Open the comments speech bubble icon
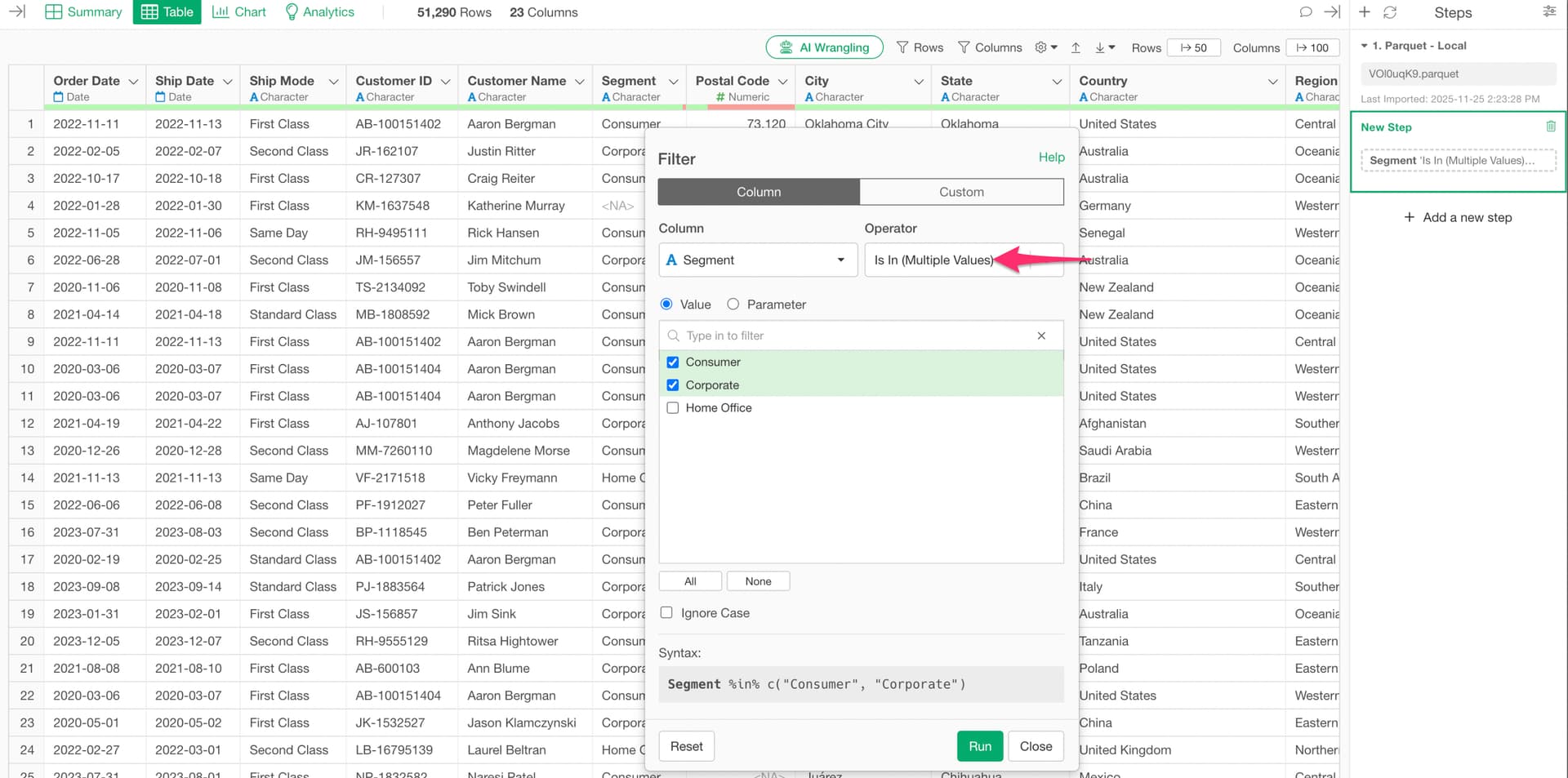 point(1306,12)
